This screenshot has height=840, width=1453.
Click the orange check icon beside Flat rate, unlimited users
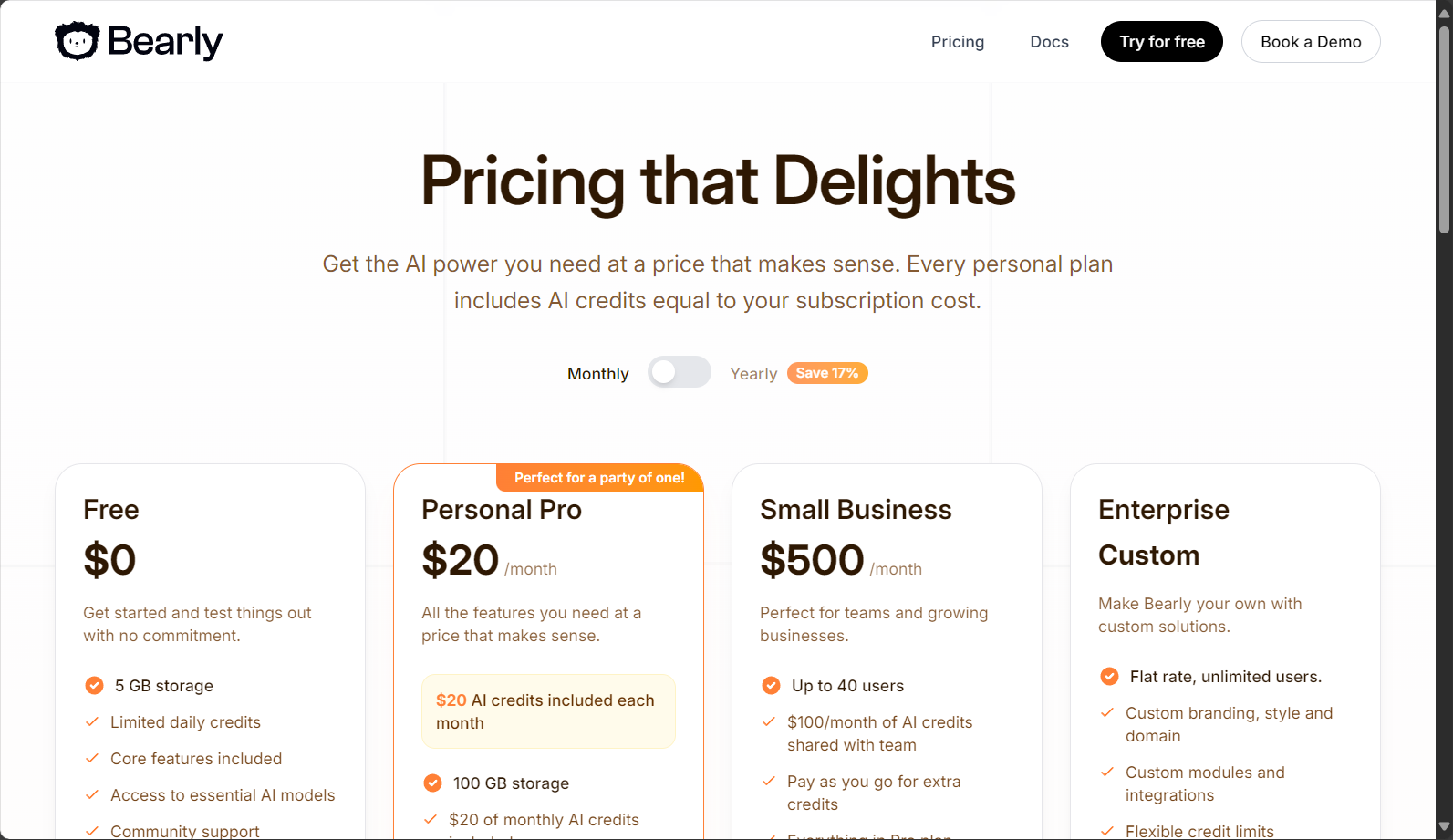1109,676
